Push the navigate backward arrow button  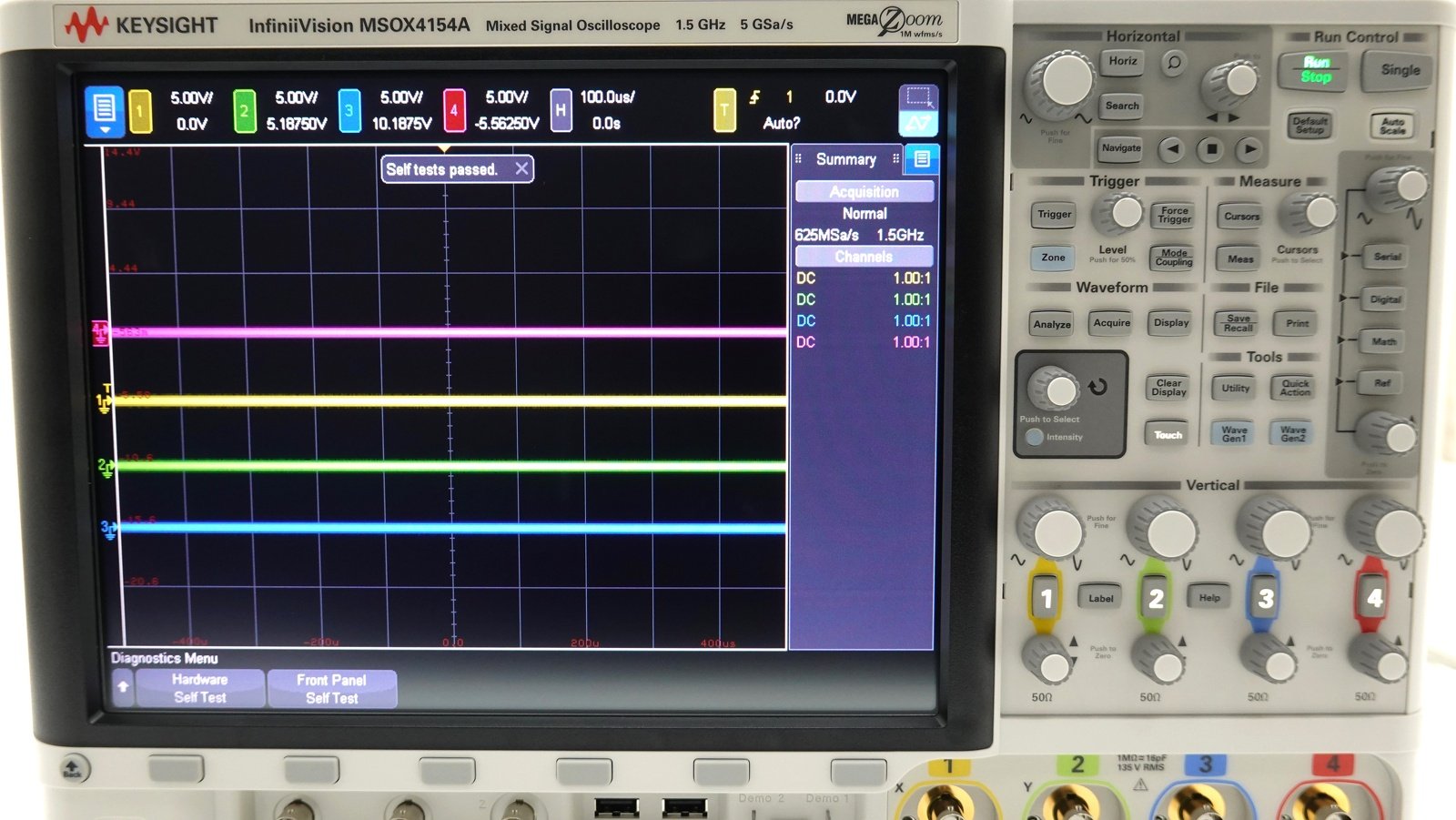[1173, 148]
